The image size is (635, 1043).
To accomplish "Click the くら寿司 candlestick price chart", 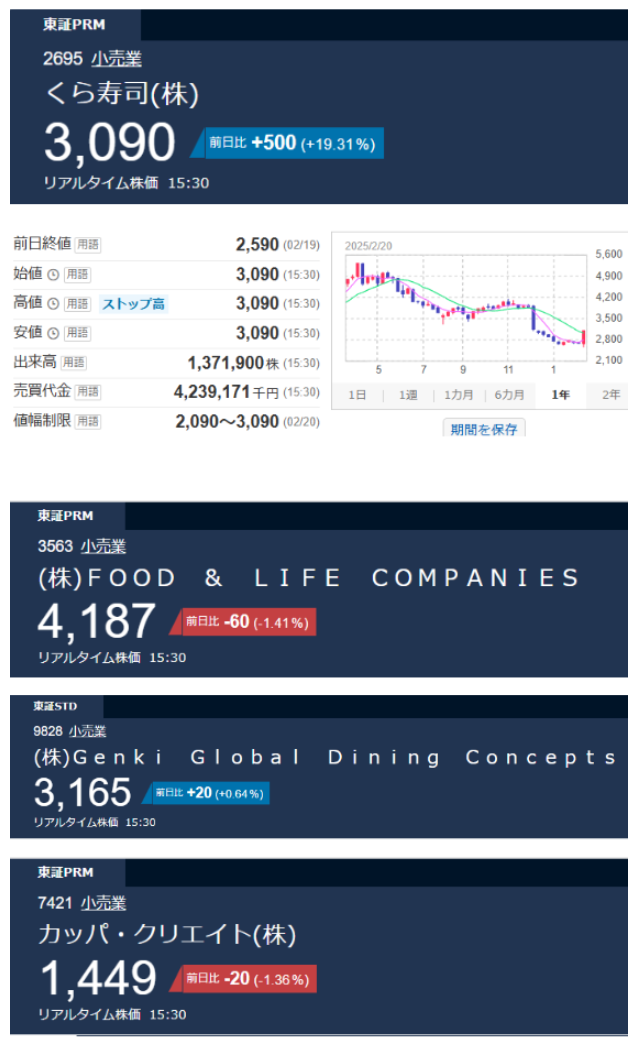I will pos(465,306).
